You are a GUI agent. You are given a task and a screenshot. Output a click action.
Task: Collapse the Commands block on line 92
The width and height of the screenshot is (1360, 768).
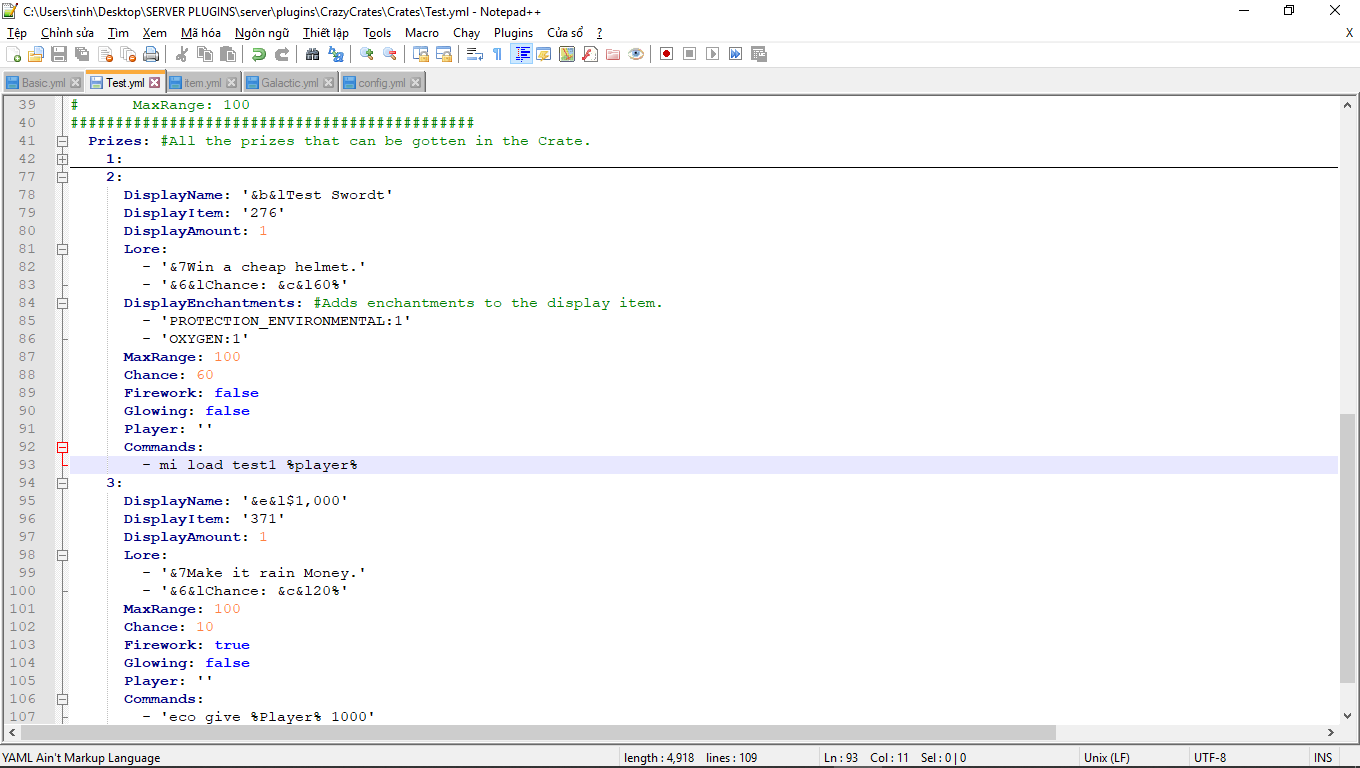(62, 447)
